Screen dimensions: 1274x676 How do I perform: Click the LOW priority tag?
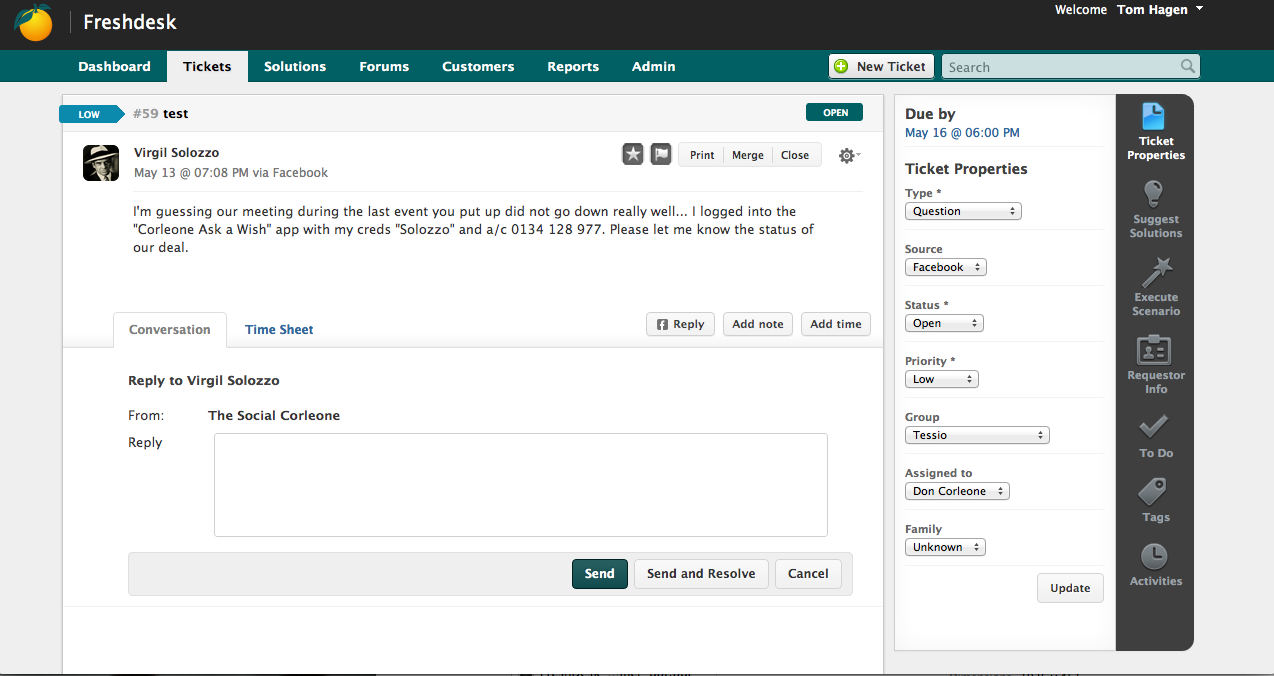(91, 114)
